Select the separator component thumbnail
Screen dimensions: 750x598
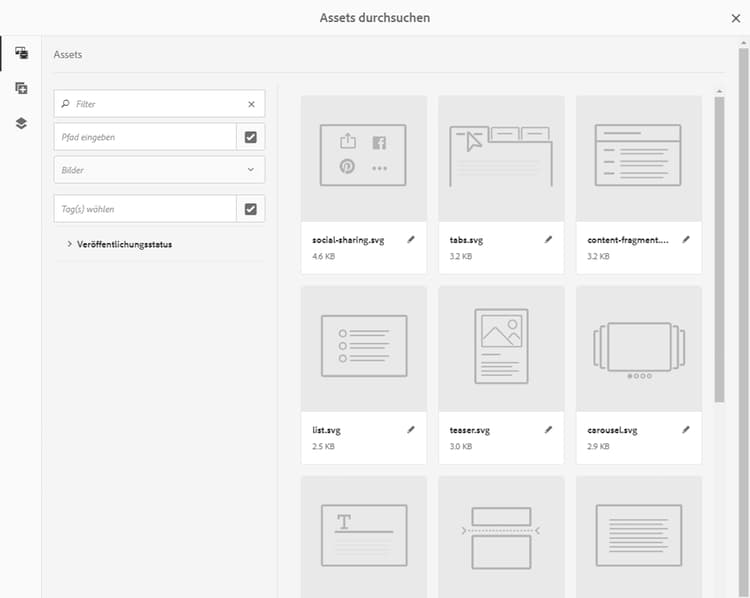pos(501,537)
